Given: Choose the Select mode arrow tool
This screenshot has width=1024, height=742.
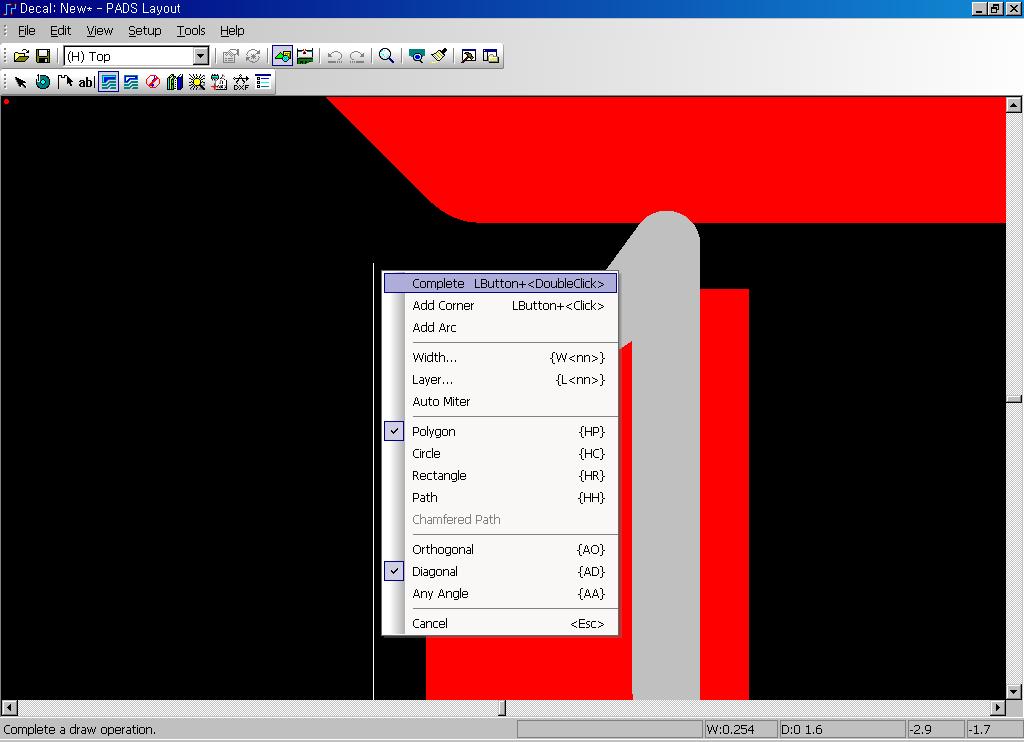Looking at the screenshot, I should 21,82.
